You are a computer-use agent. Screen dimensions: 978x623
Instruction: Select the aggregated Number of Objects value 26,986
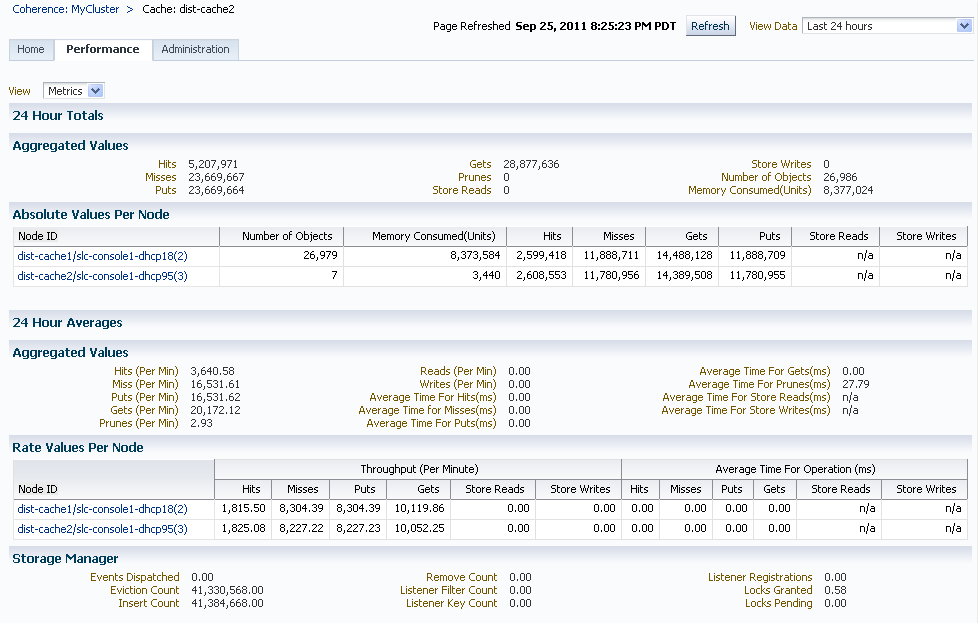(840, 177)
